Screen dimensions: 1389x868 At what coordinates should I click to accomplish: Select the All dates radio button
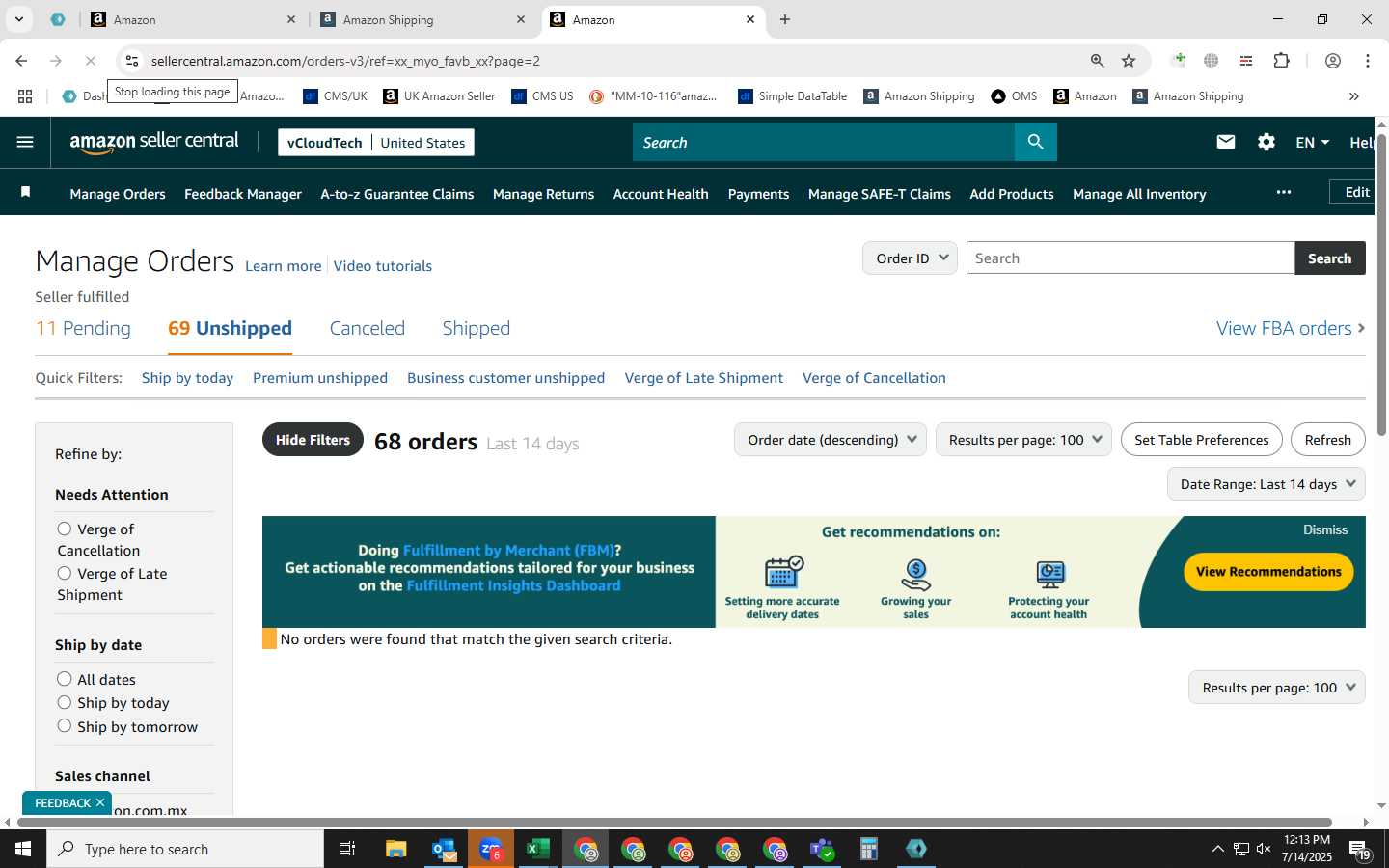pos(65,679)
